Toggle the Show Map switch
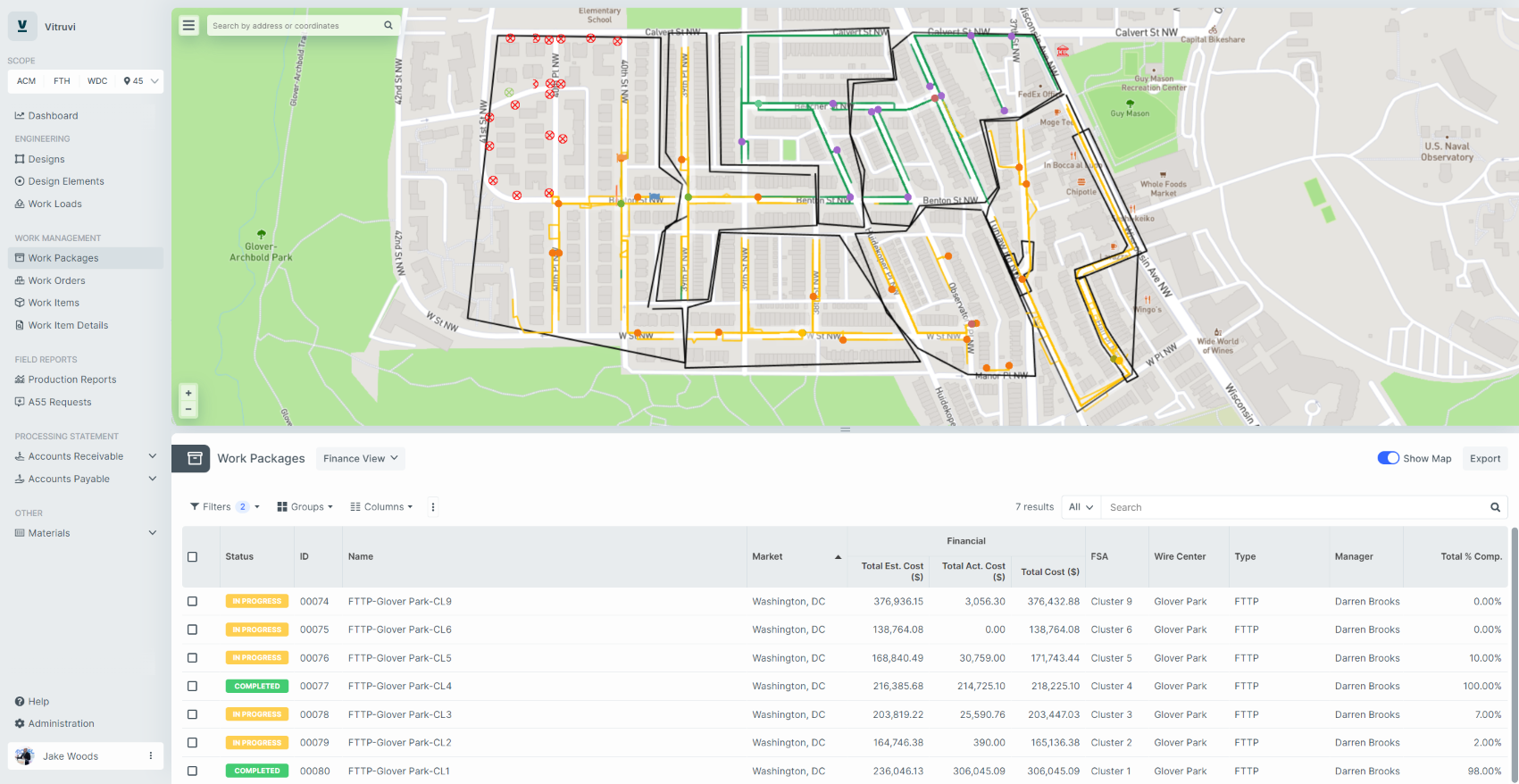 1388,458
